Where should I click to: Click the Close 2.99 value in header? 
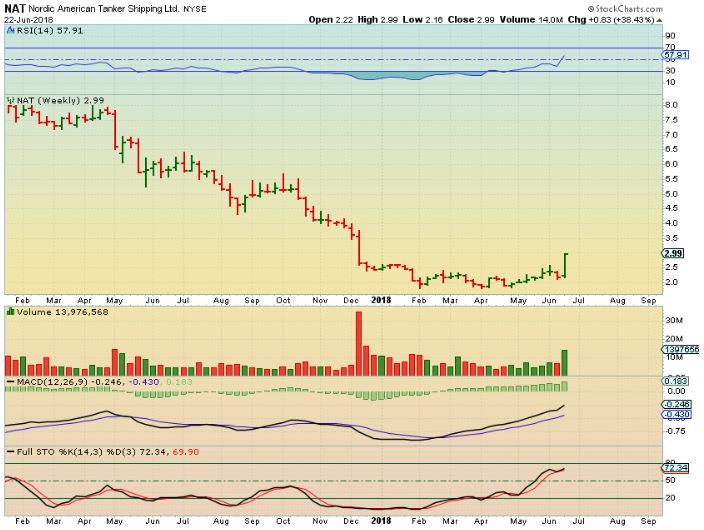[471, 20]
